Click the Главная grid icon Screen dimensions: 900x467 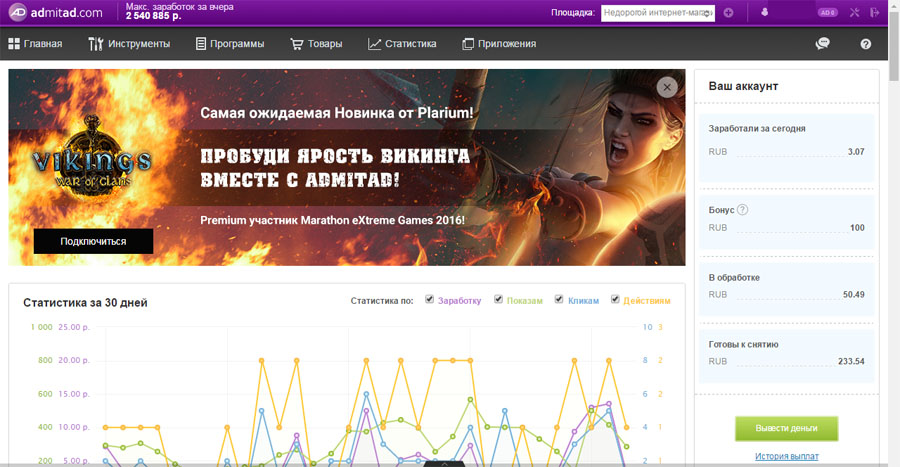pos(14,44)
